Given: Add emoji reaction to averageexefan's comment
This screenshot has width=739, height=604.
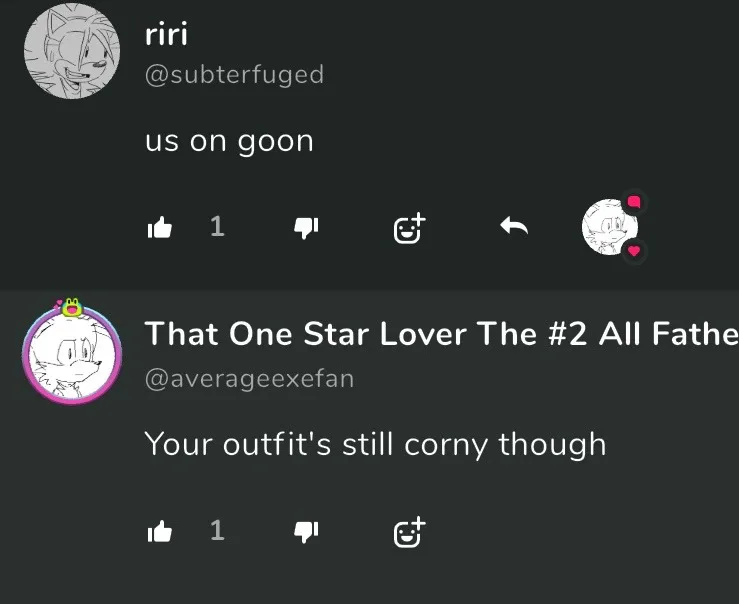Looking at the screenshot, I should click(x=410, y=532).
